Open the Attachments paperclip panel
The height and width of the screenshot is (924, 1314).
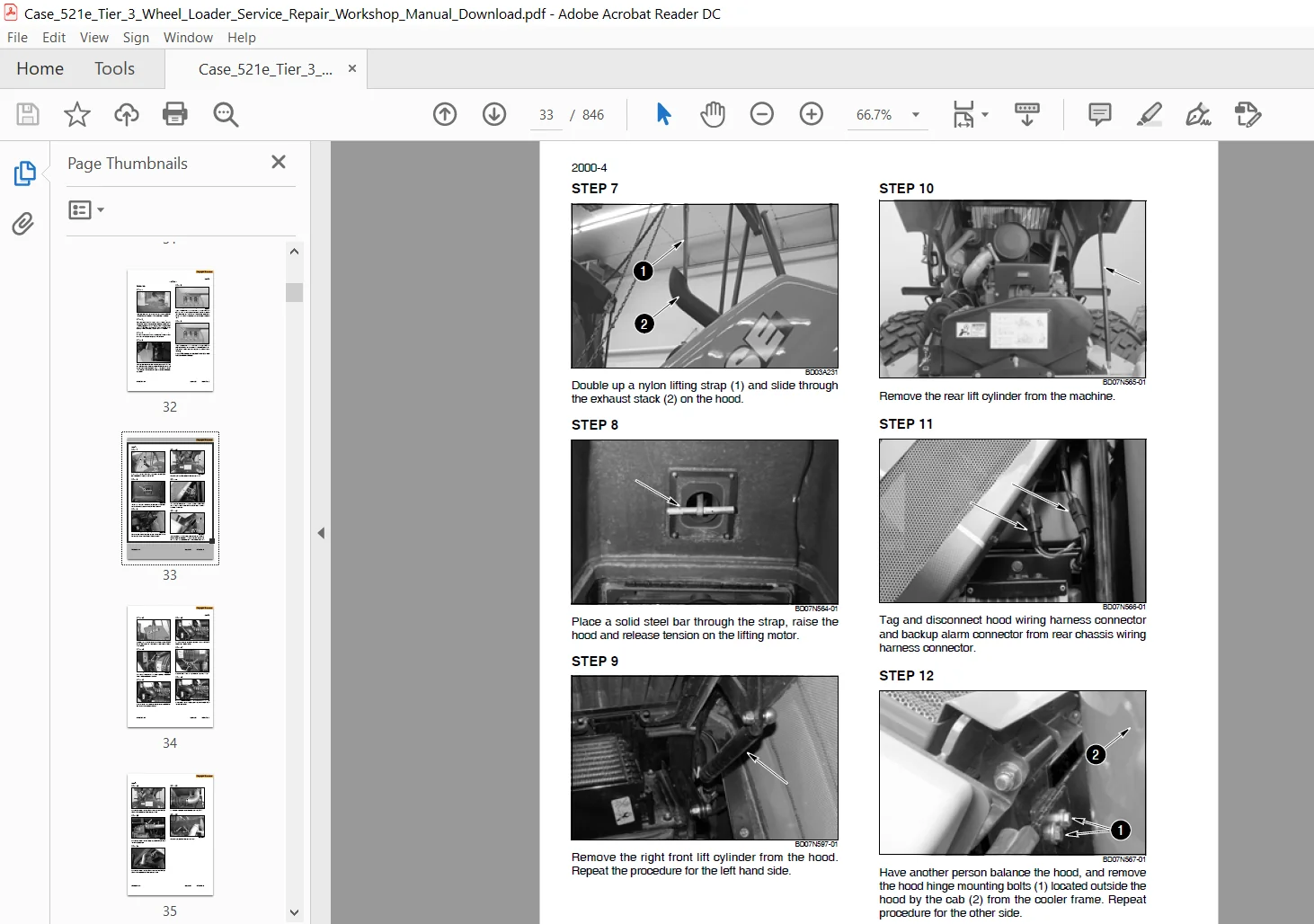[x=23, y=224]
